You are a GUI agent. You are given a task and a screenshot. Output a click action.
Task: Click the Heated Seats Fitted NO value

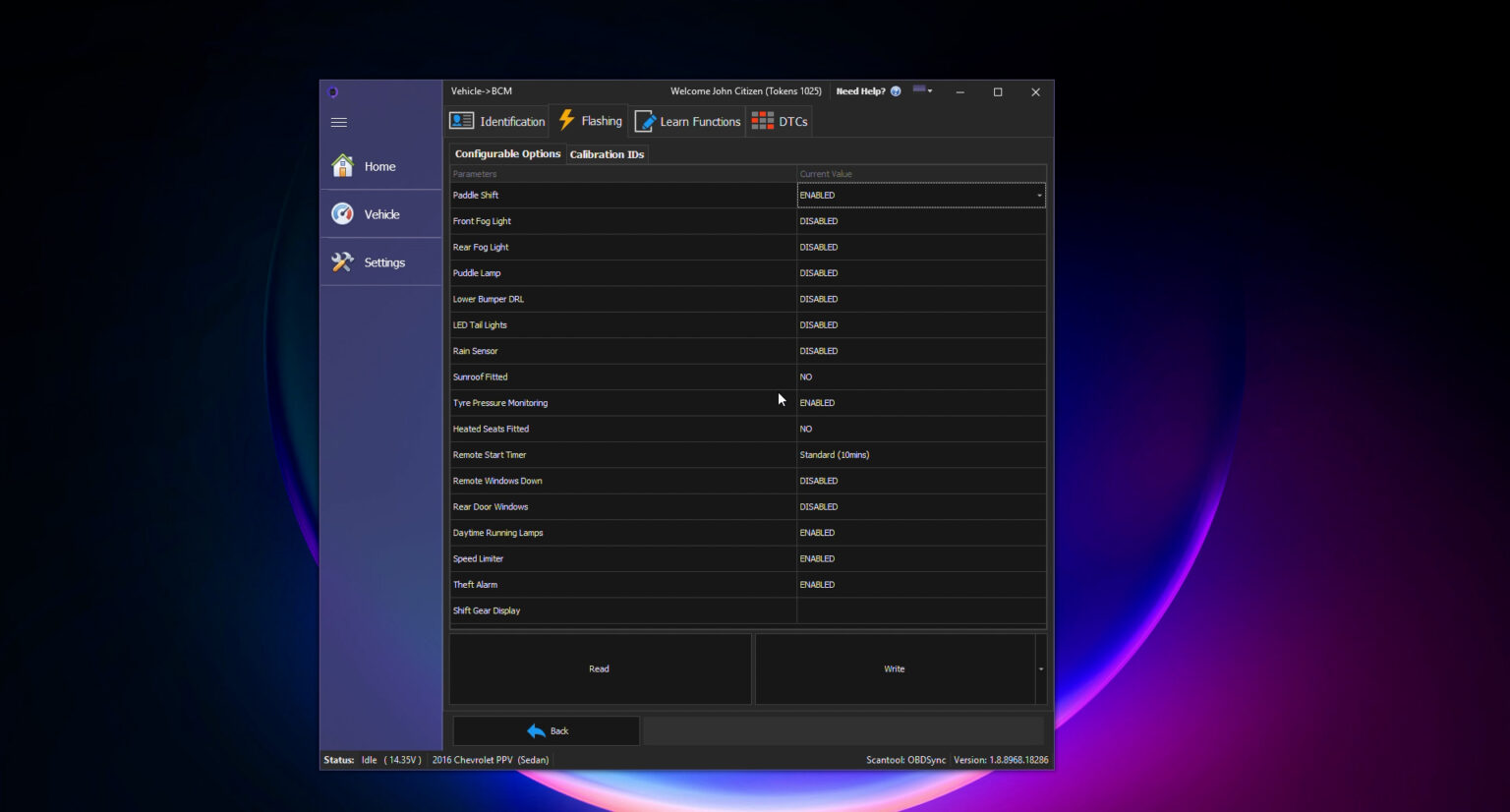click(x=921, y=430)
